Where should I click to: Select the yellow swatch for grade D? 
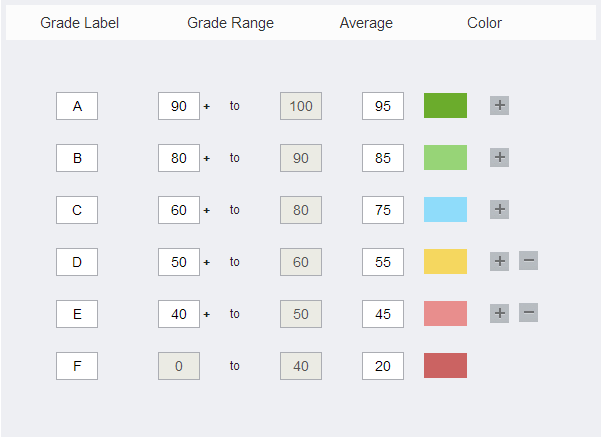[x=445, y=261]
